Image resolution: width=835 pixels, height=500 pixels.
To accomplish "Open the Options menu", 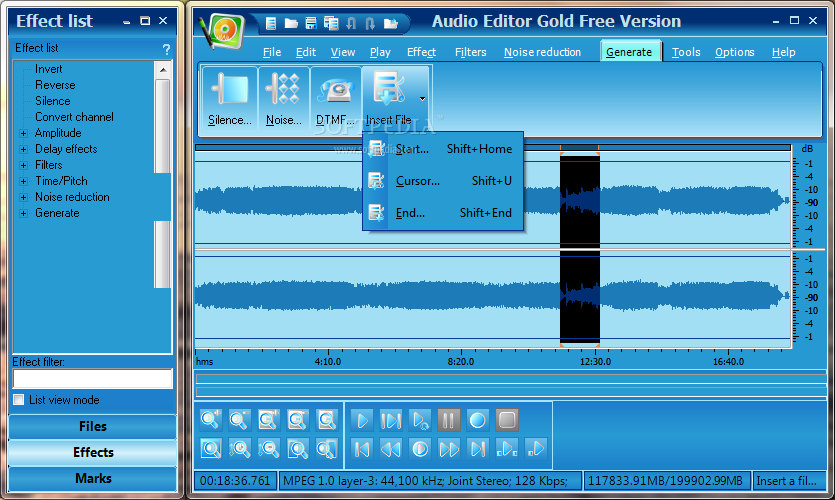I will coord(734,52).
